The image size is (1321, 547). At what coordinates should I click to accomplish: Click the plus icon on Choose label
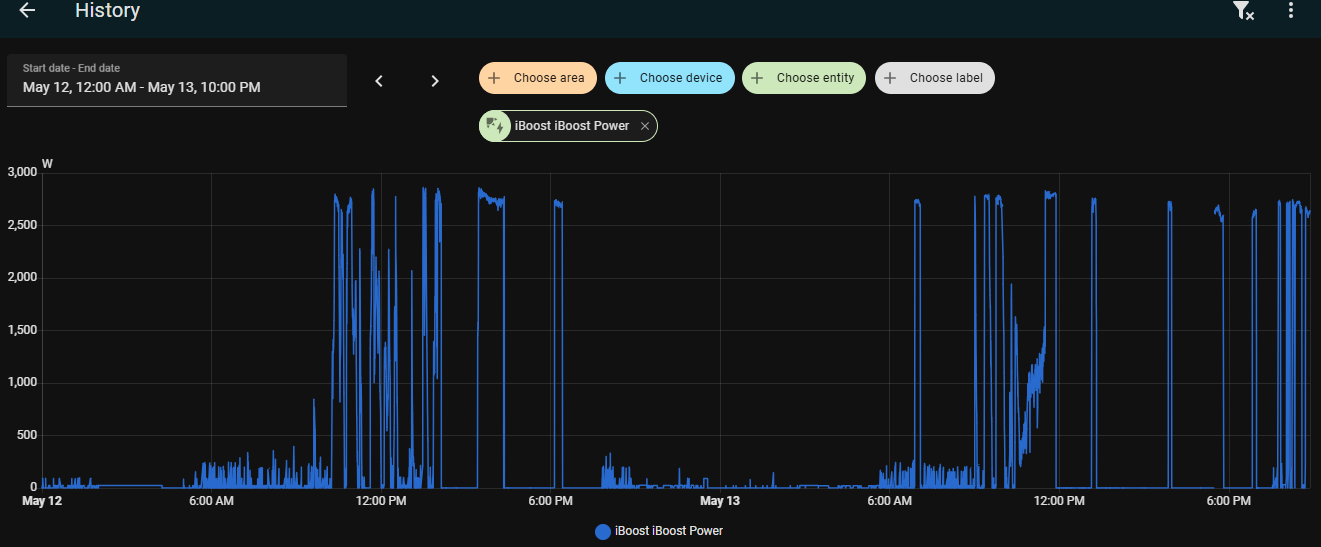[x=890, y=78]
